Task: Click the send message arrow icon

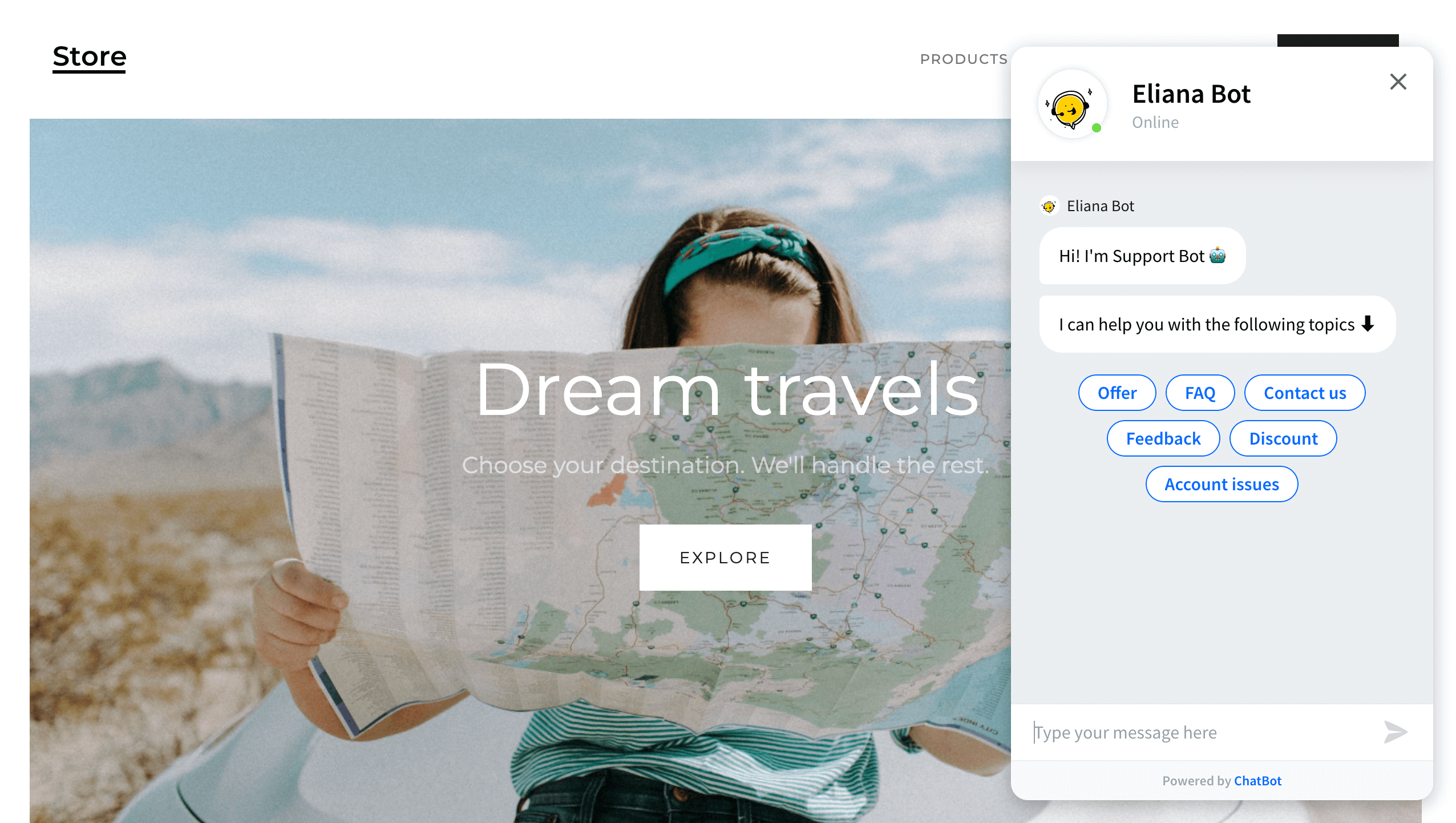Action: (1396, 732)
